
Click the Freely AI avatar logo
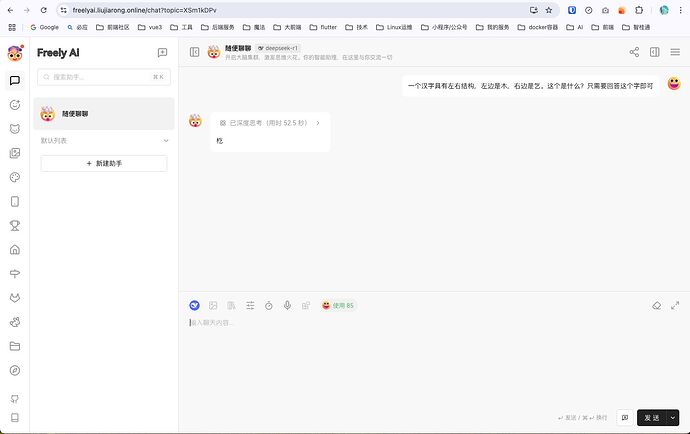pos(15,53)
